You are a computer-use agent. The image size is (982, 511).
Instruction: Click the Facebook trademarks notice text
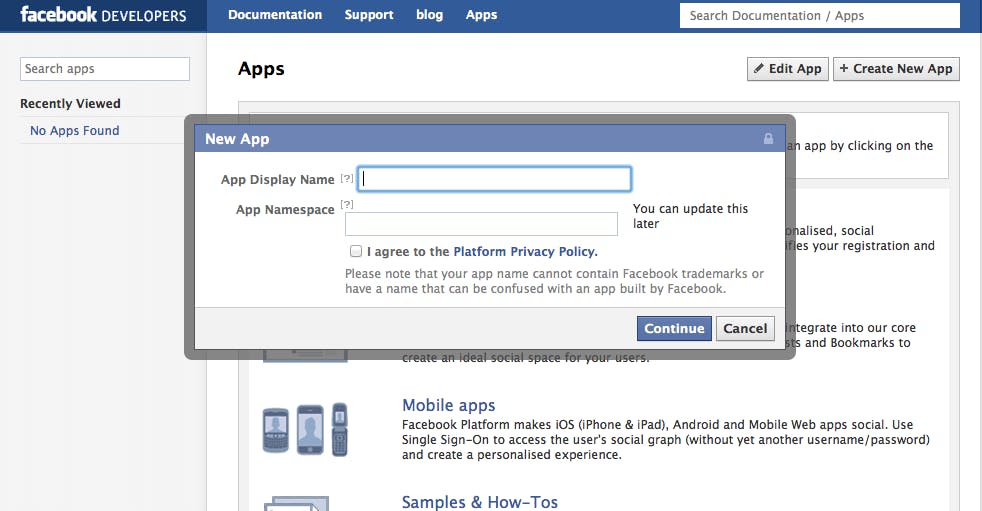click(554, 281)
